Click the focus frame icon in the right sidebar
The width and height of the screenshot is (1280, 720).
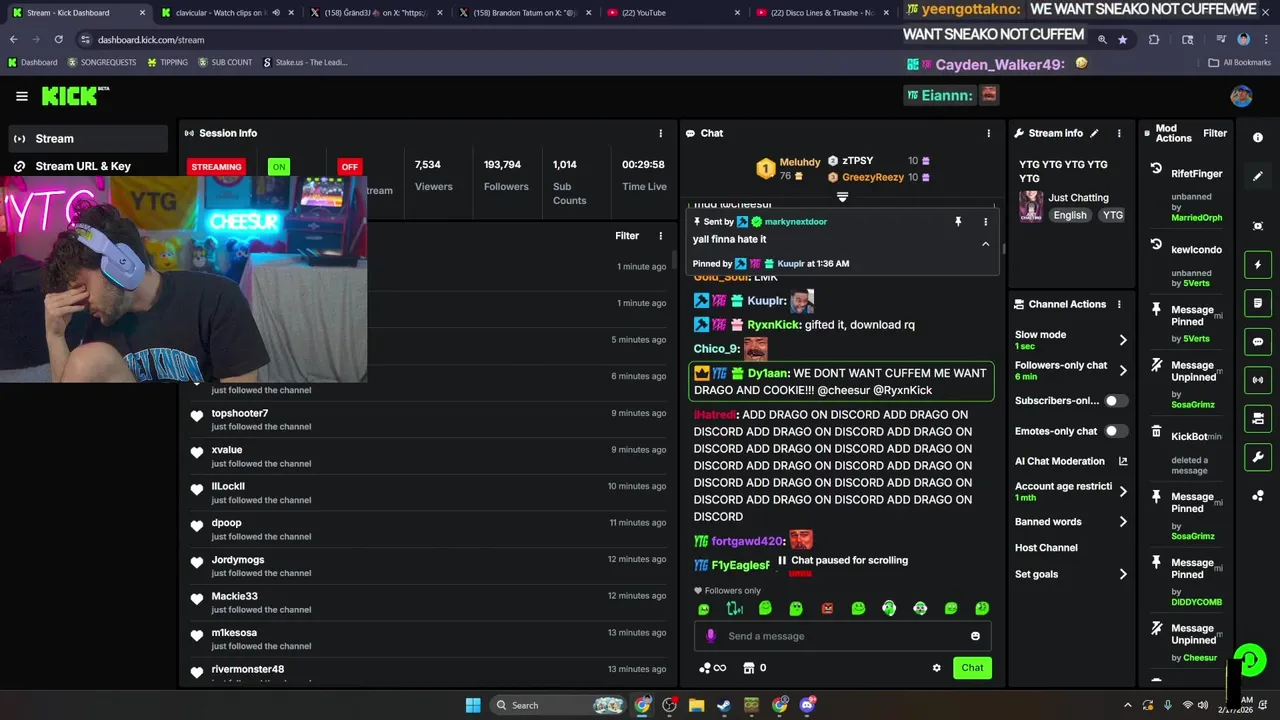pos(1258,226)
